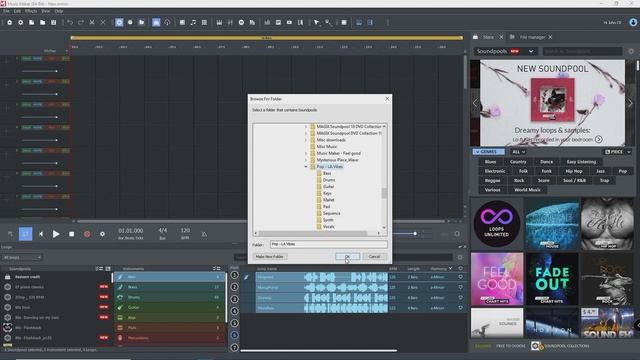The width and height of the screenshot is (640, 360).
Task: Click the scissors cut icon in toolbar
Action: [x=92, y=22]
